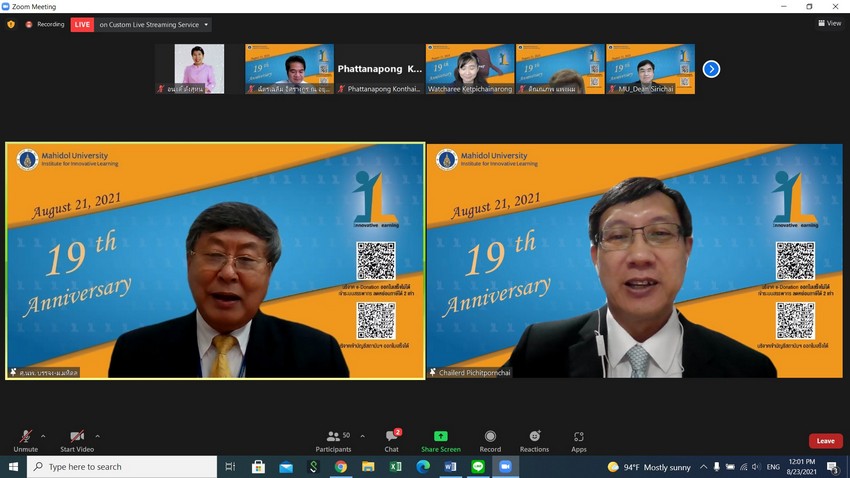This screenshot has width=850, height=478.
Task: Click Chailerd Pichitpornchai's large video tile
Action: coord(634,261)
